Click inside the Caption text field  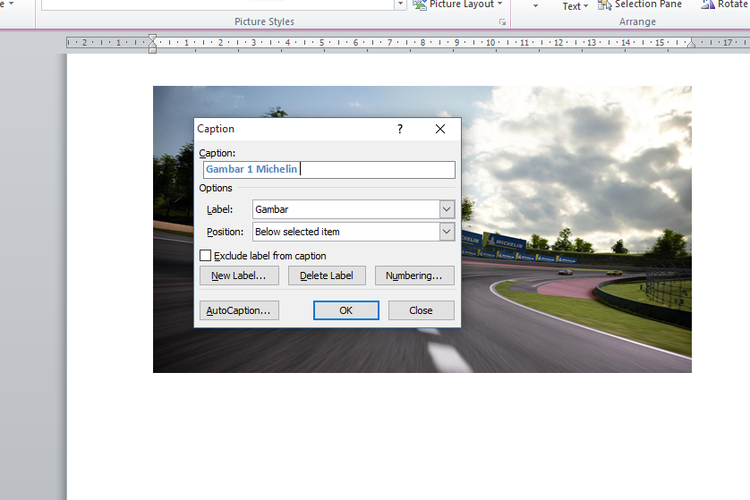[x=329, y=169]
